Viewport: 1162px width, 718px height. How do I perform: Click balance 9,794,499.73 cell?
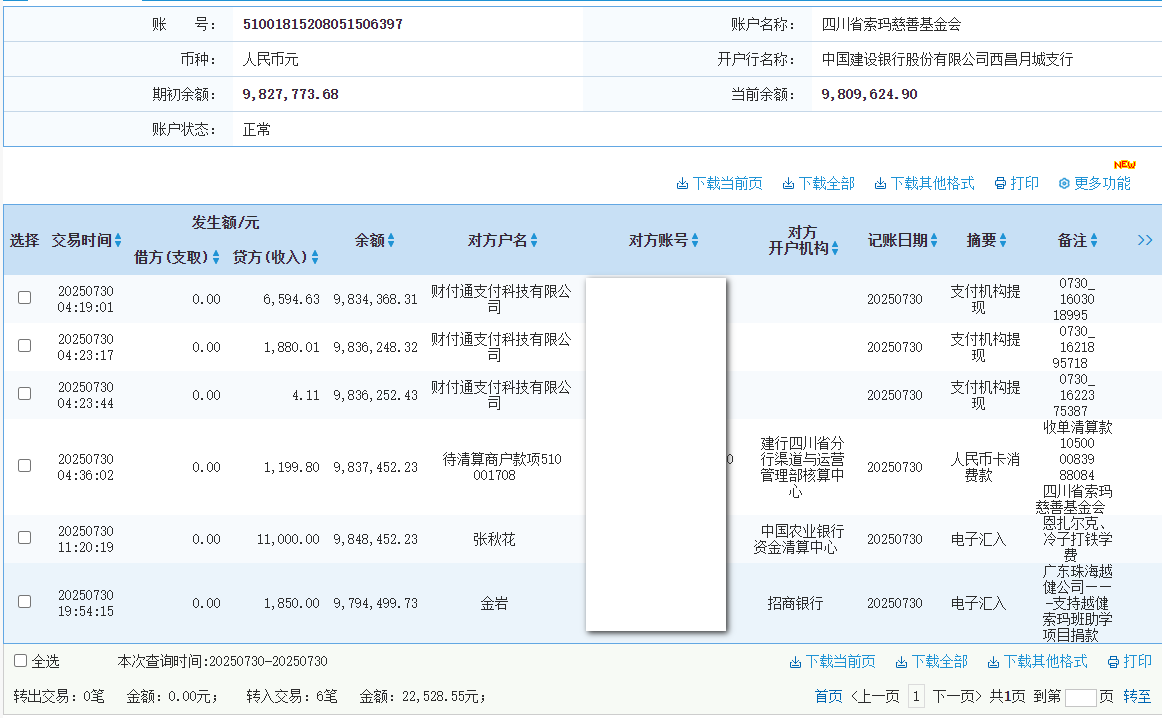point(376,603)
